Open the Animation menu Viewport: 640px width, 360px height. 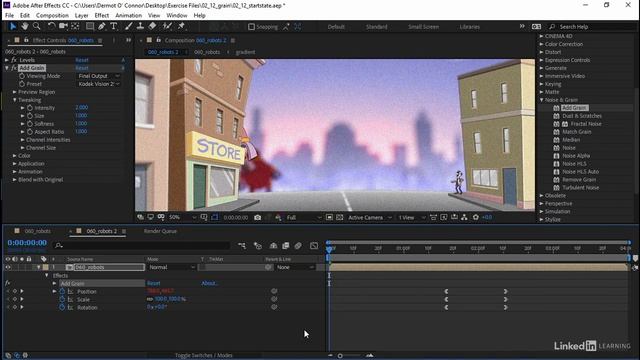point(128,16)
